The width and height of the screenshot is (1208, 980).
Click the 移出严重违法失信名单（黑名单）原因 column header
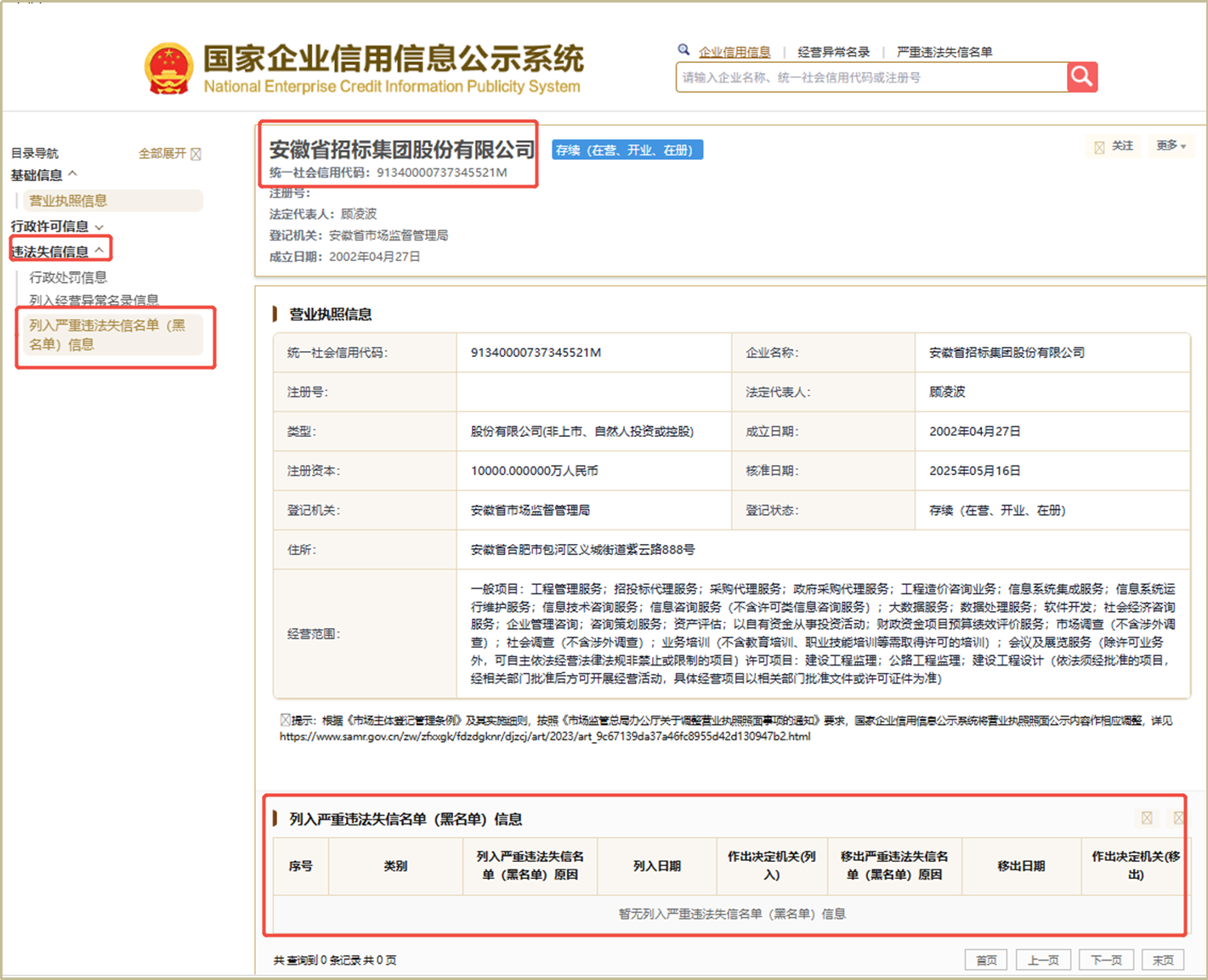(894, 865)
